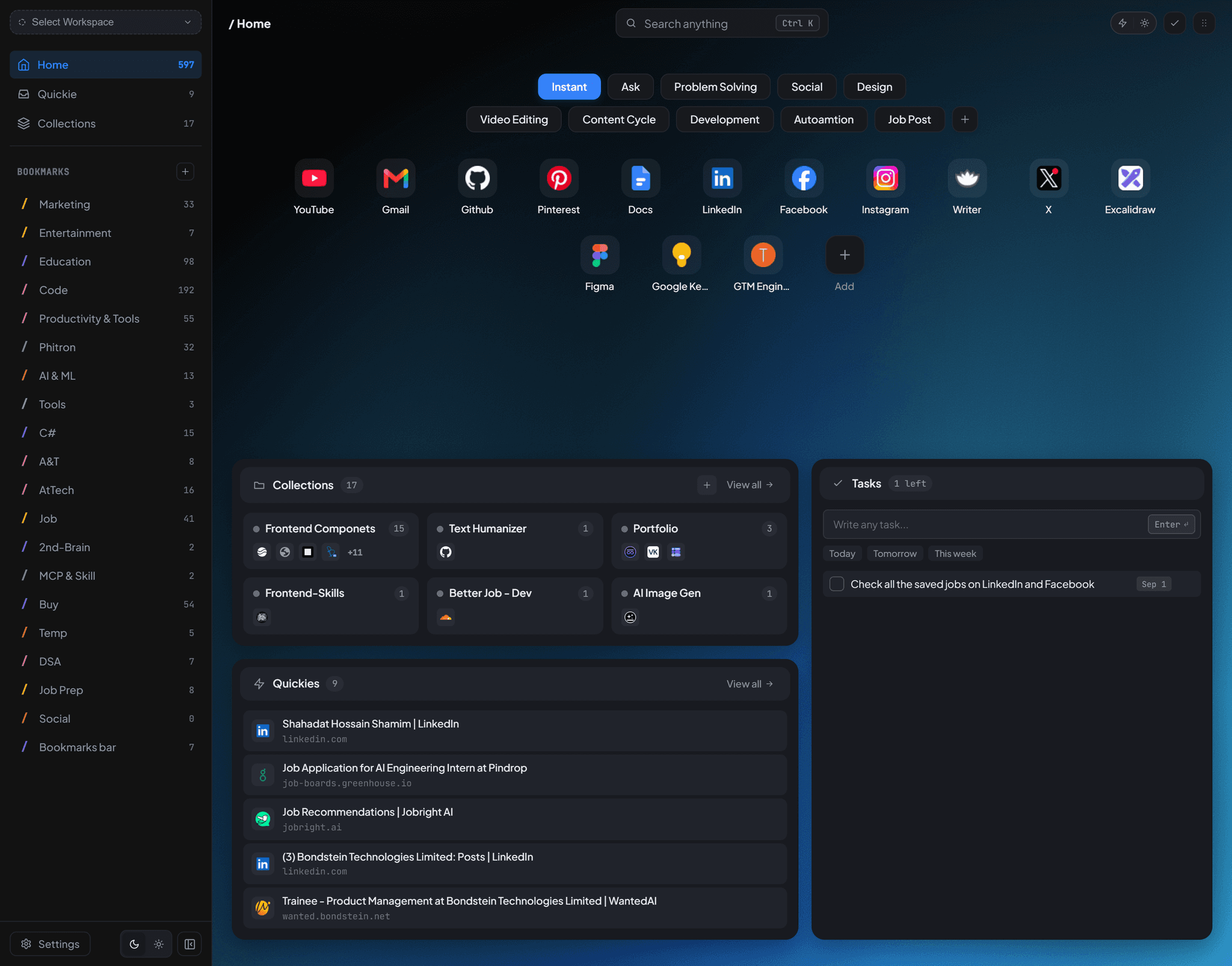Add a new bookmark folder with plus icon
Image resolution: width=1232 pixels, height=966 pixels.
(185, 171)
